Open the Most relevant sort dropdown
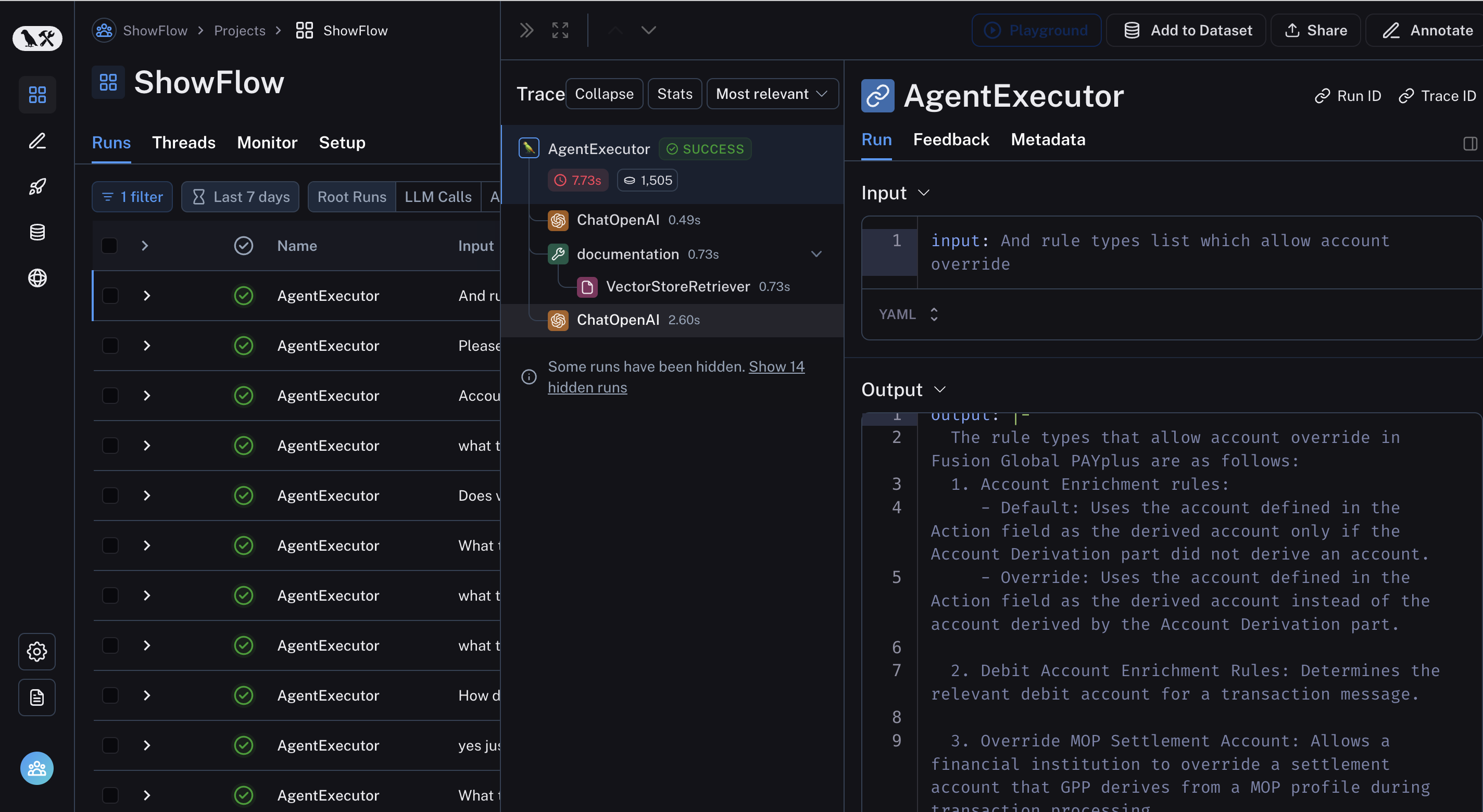Viewport: 1483px width, 812px height. 772,94
